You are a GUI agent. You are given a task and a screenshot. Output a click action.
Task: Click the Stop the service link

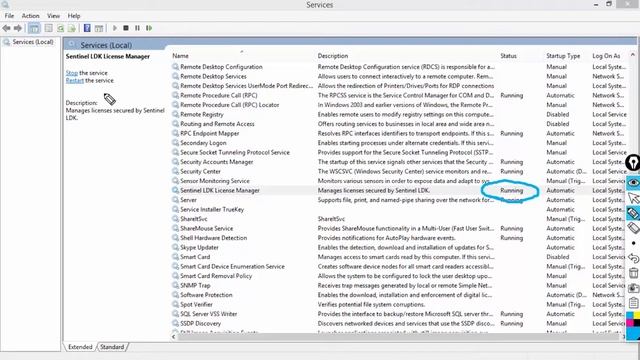72,73
